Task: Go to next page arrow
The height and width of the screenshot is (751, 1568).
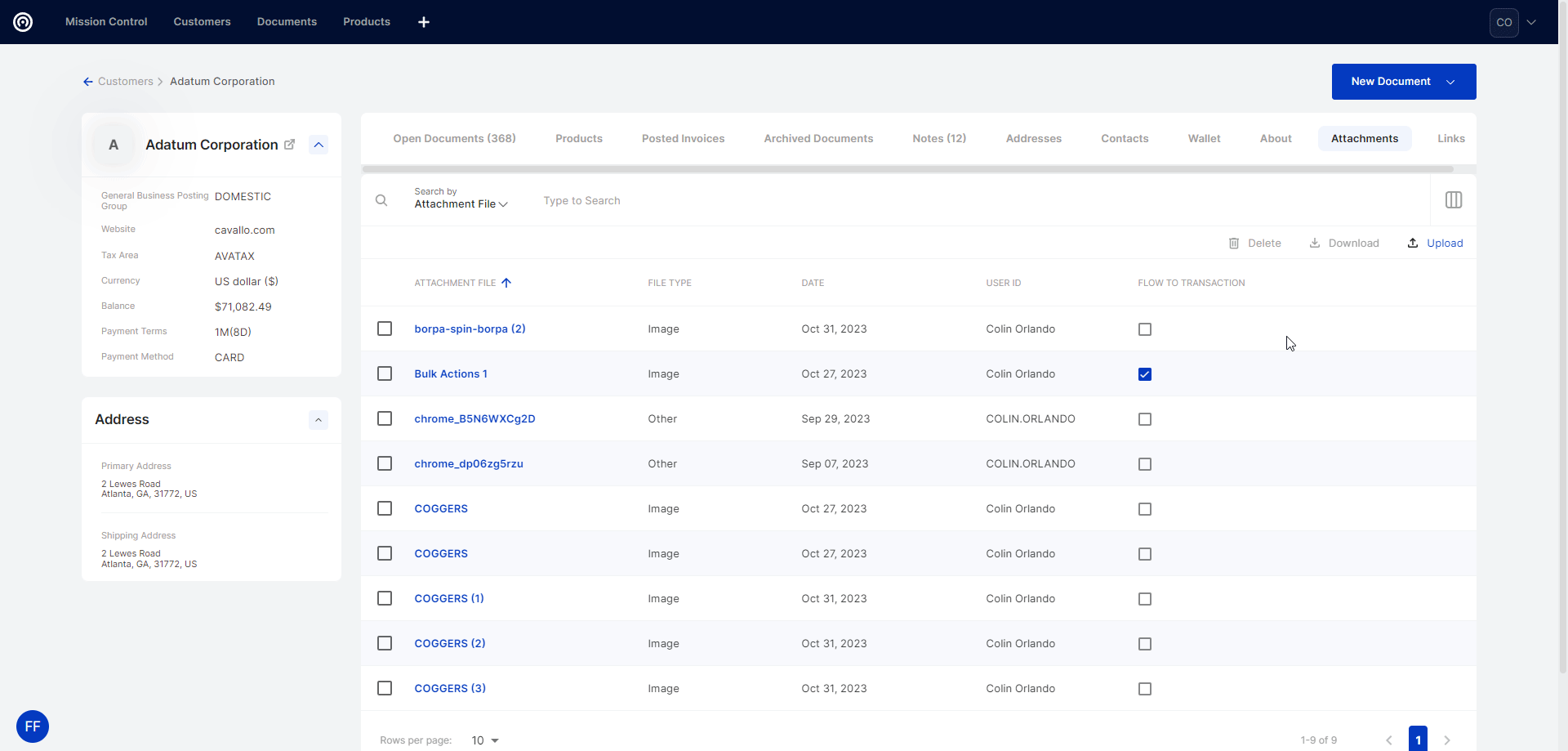Action: click(1446, 740)
